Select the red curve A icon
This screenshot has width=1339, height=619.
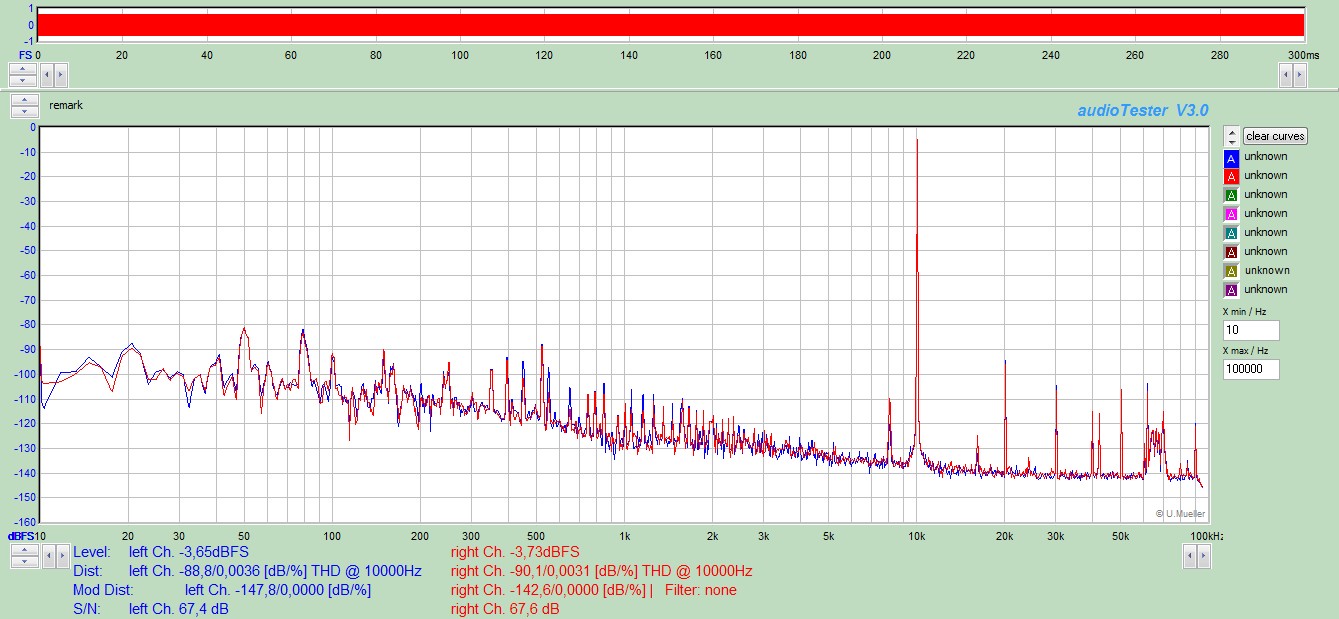(x=1231, y=177)
